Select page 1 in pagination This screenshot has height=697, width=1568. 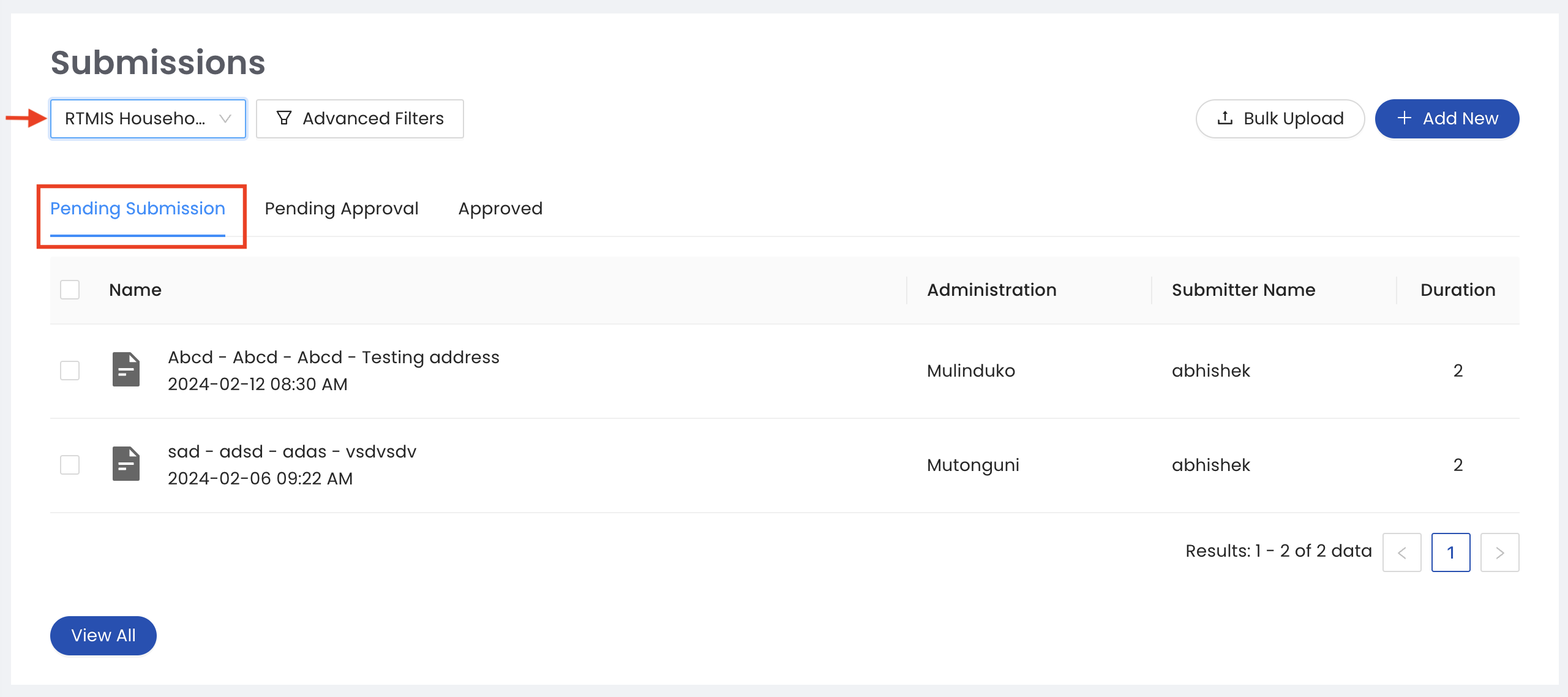point(1450,552)
